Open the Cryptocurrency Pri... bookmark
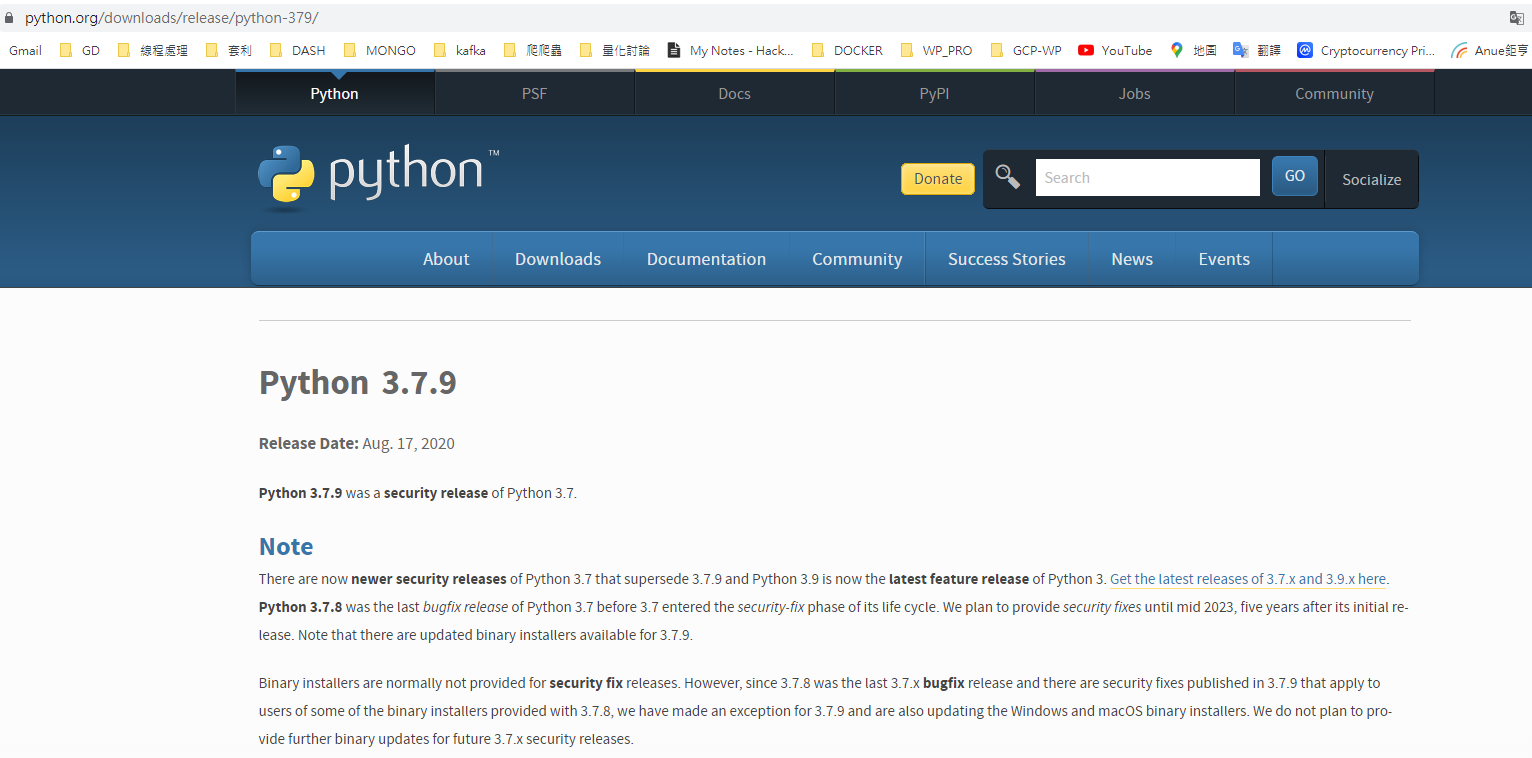 [x=1366, y=50]
